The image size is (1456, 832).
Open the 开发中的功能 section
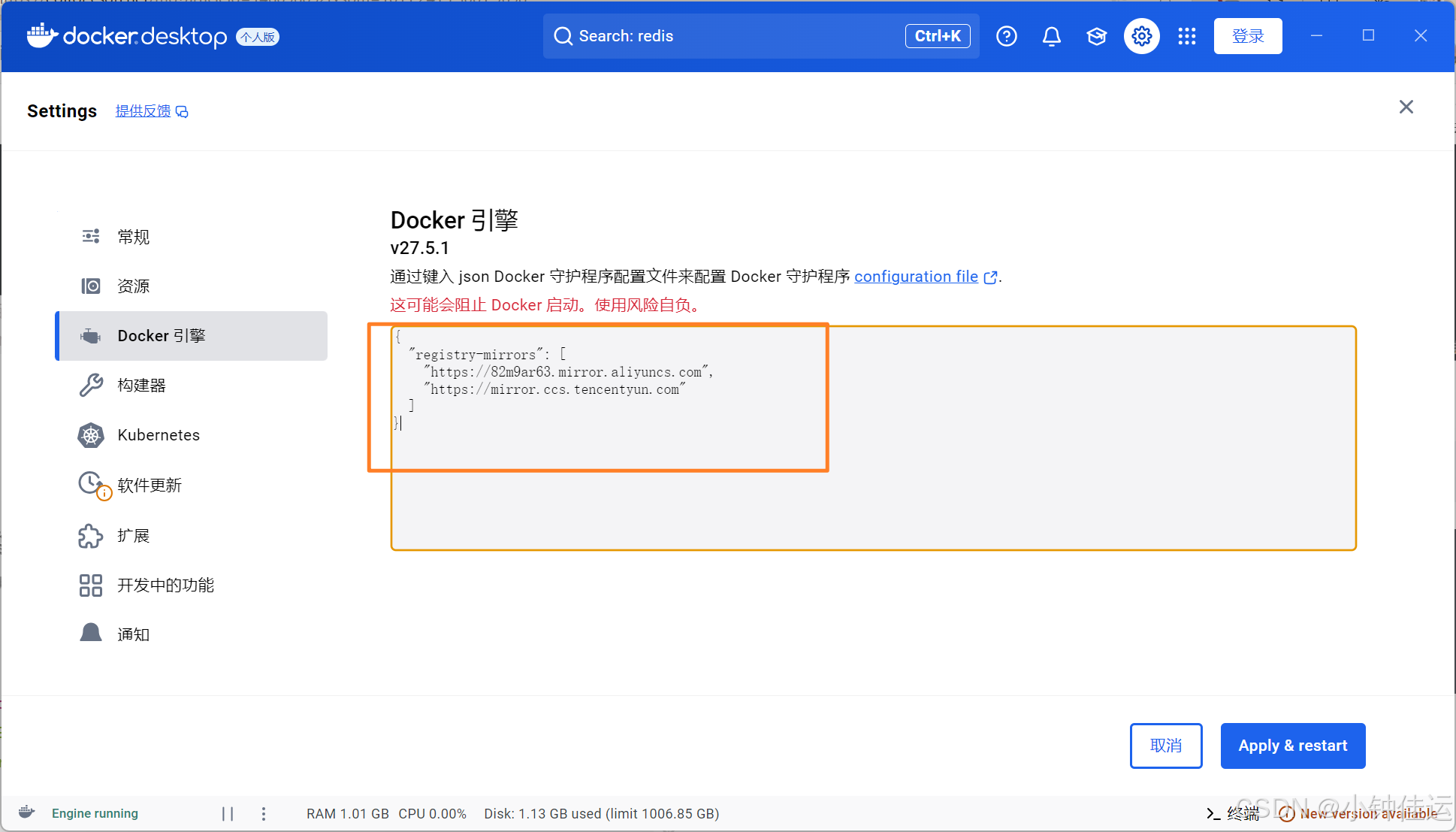(192, 585)
